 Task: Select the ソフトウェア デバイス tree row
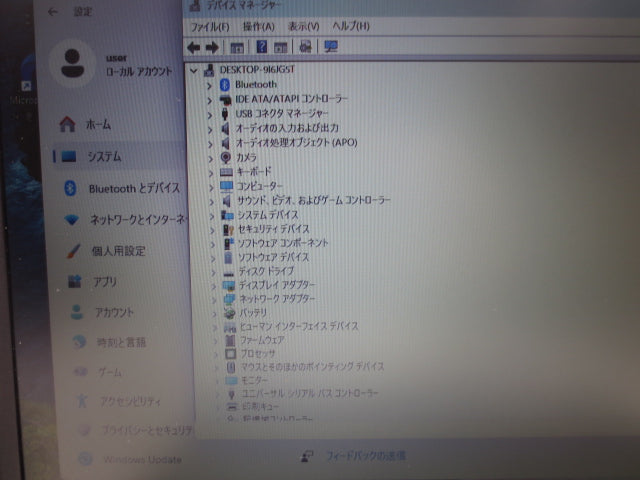click(266, 257)
